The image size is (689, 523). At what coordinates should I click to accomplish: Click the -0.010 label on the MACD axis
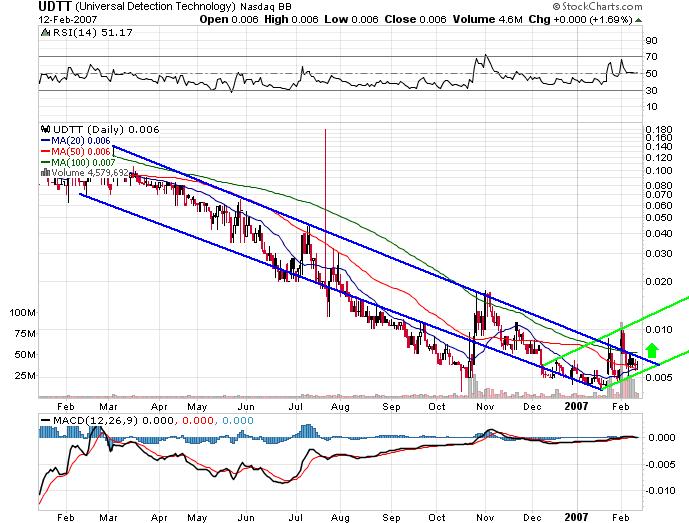pyautogui.click(x=660, y=491)
